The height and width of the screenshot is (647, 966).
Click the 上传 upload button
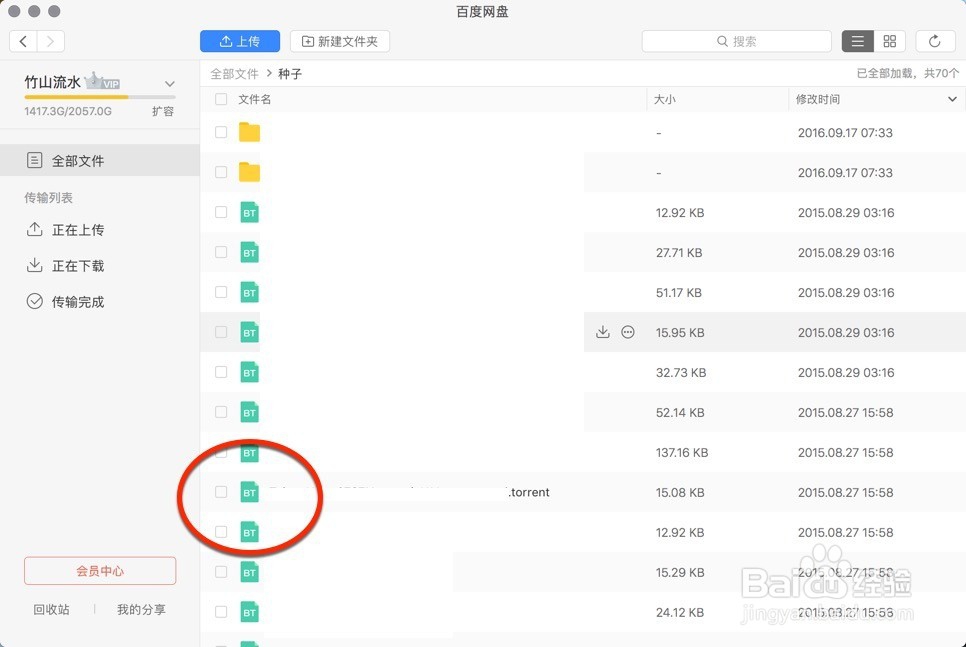tap(240, 41)
